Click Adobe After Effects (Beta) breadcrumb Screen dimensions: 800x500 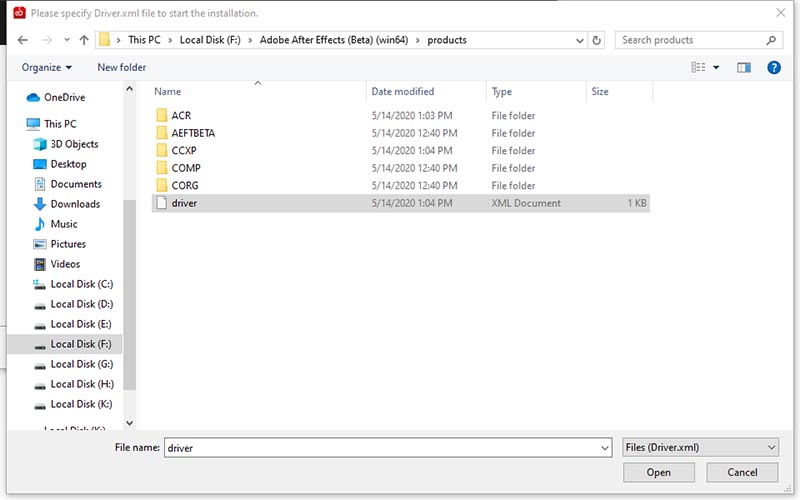[334, 40]
